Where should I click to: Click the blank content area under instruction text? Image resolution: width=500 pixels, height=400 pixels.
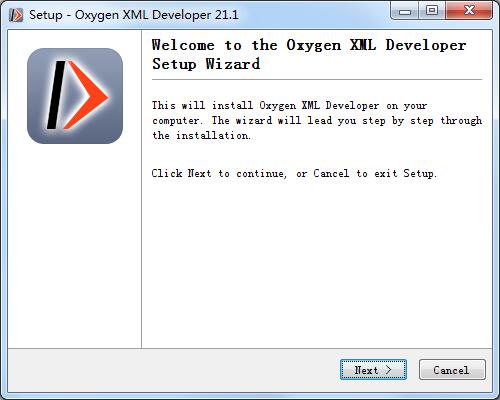tap(317, 263)
